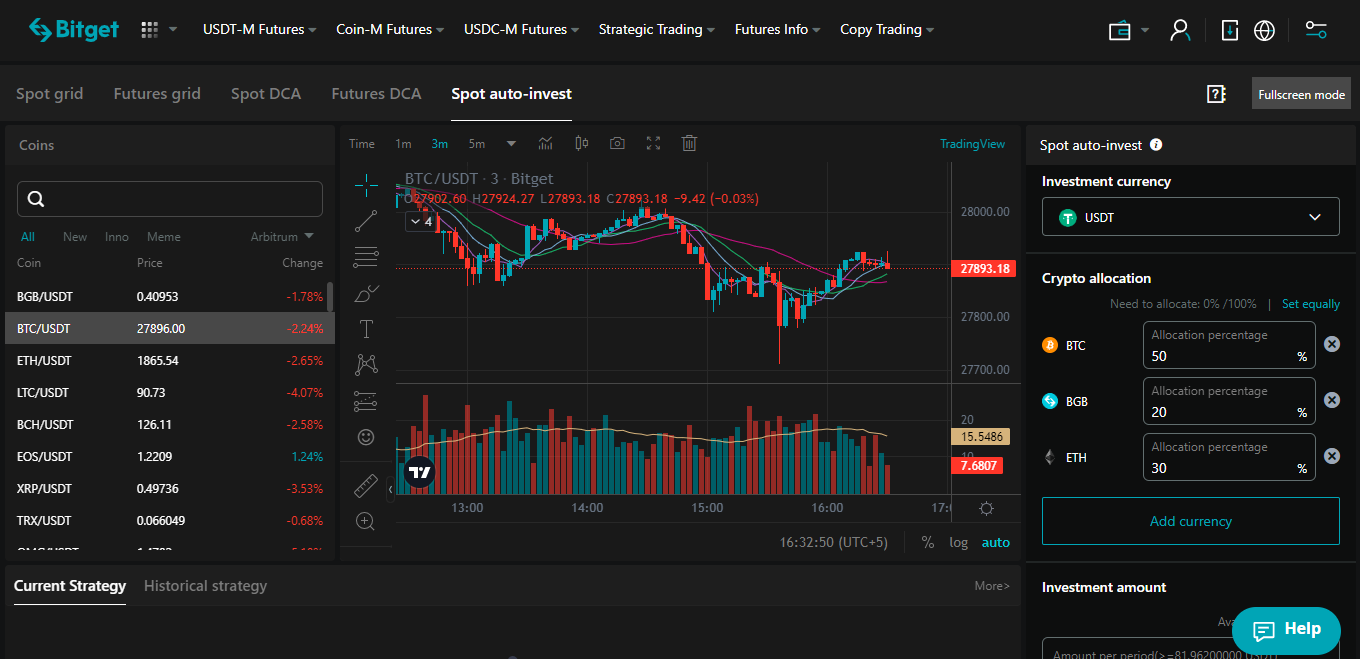
Task: Open the wallet assets icon
Action: 1119,30
